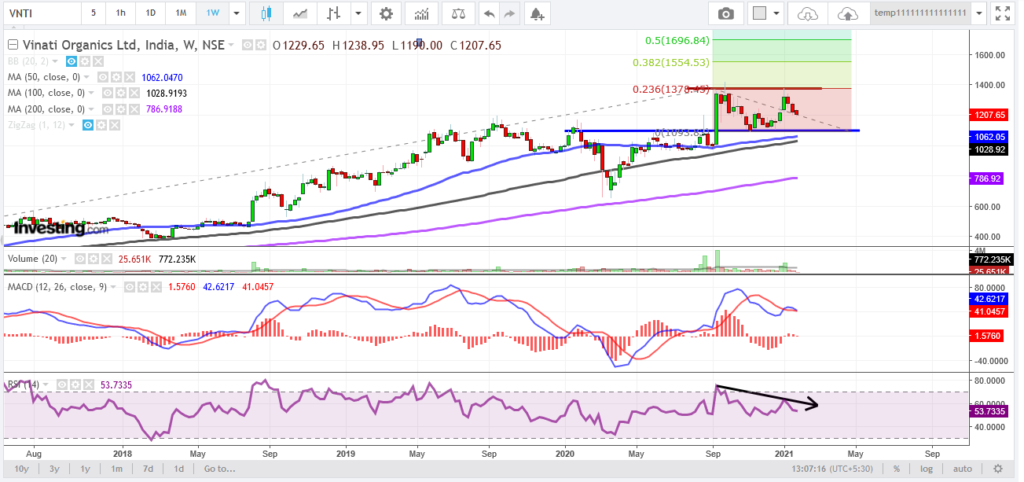1024x482 pixels.
Task: Set date range to 3y
Action: pos(56,468)
